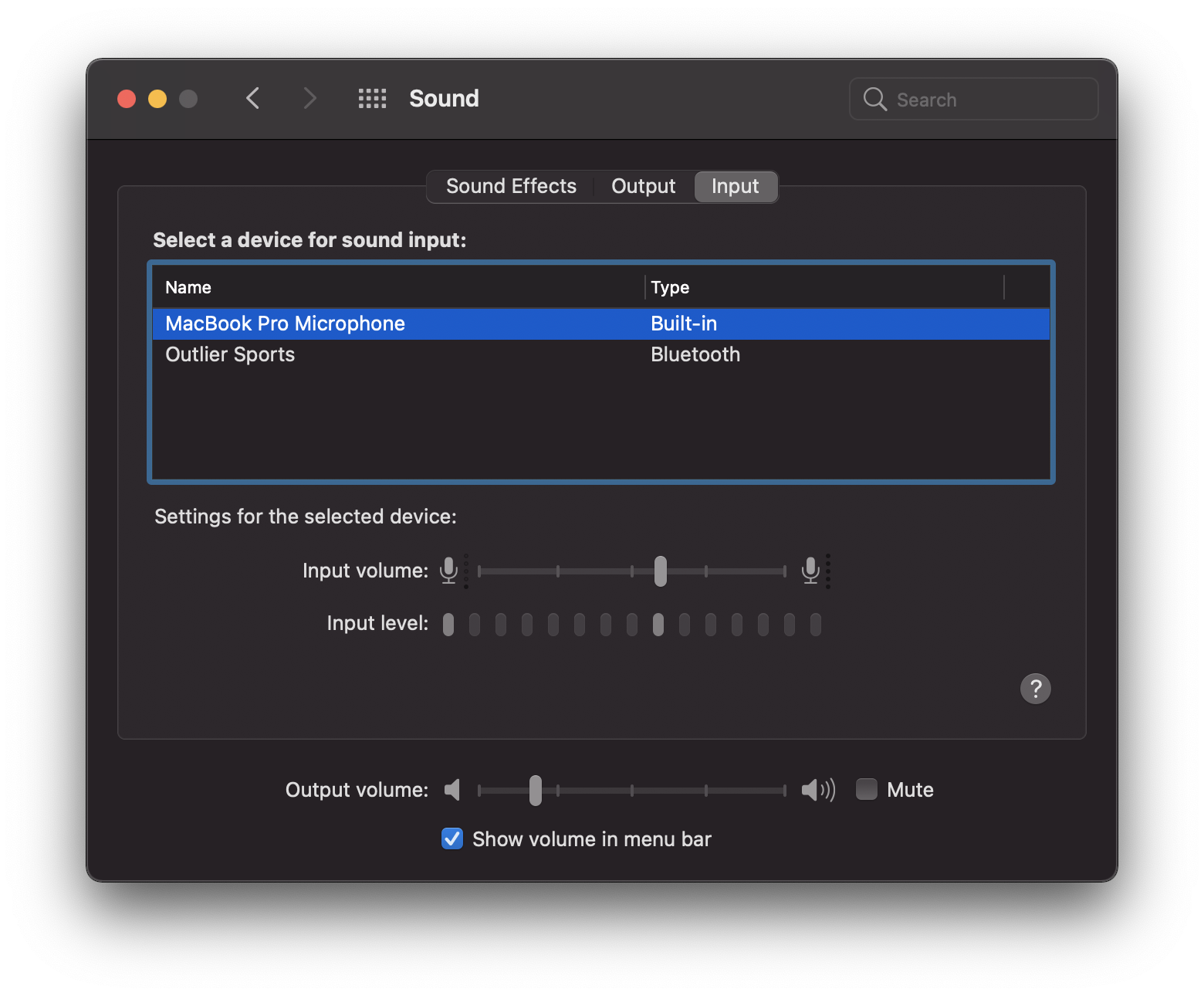Open help with the question mark button
The image size is (1204, 996).
(x=1035, y=688)
